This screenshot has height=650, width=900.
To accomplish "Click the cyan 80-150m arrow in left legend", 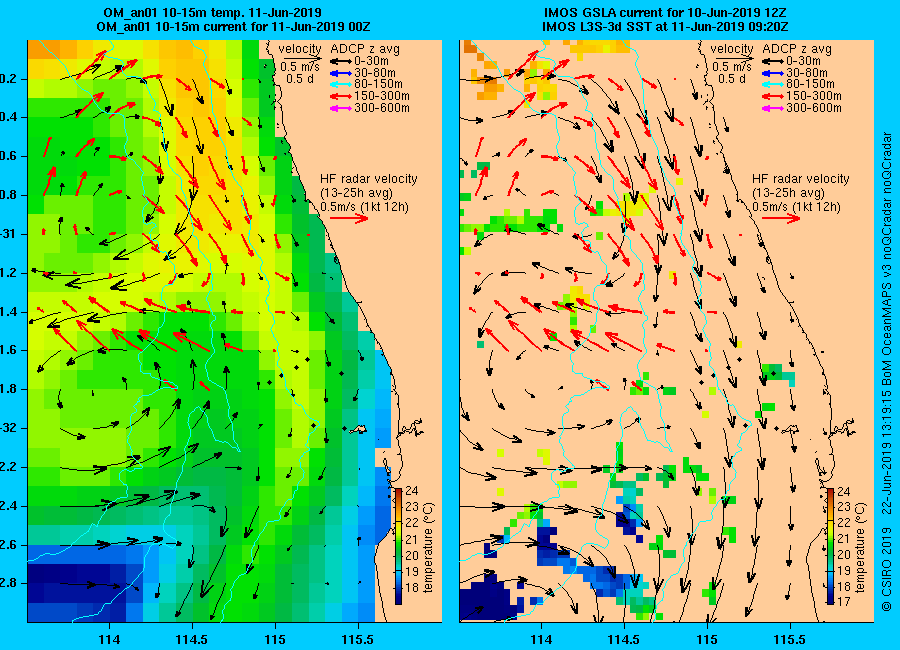I will point(341,84).
